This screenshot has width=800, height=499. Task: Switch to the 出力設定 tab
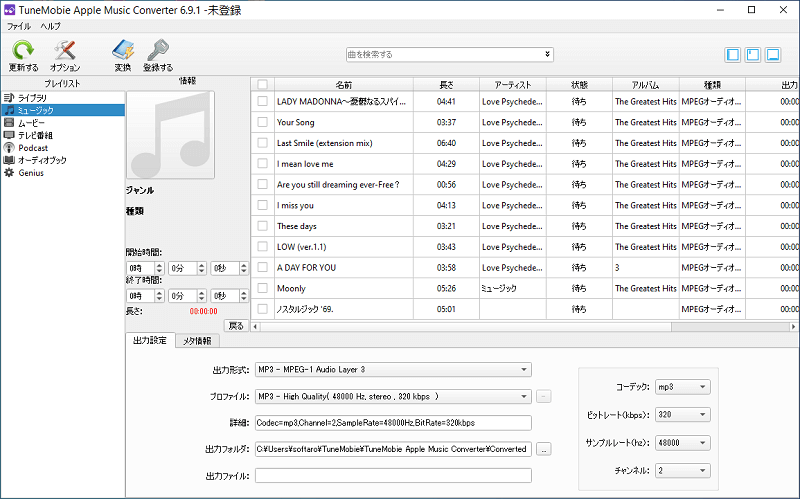150,340
